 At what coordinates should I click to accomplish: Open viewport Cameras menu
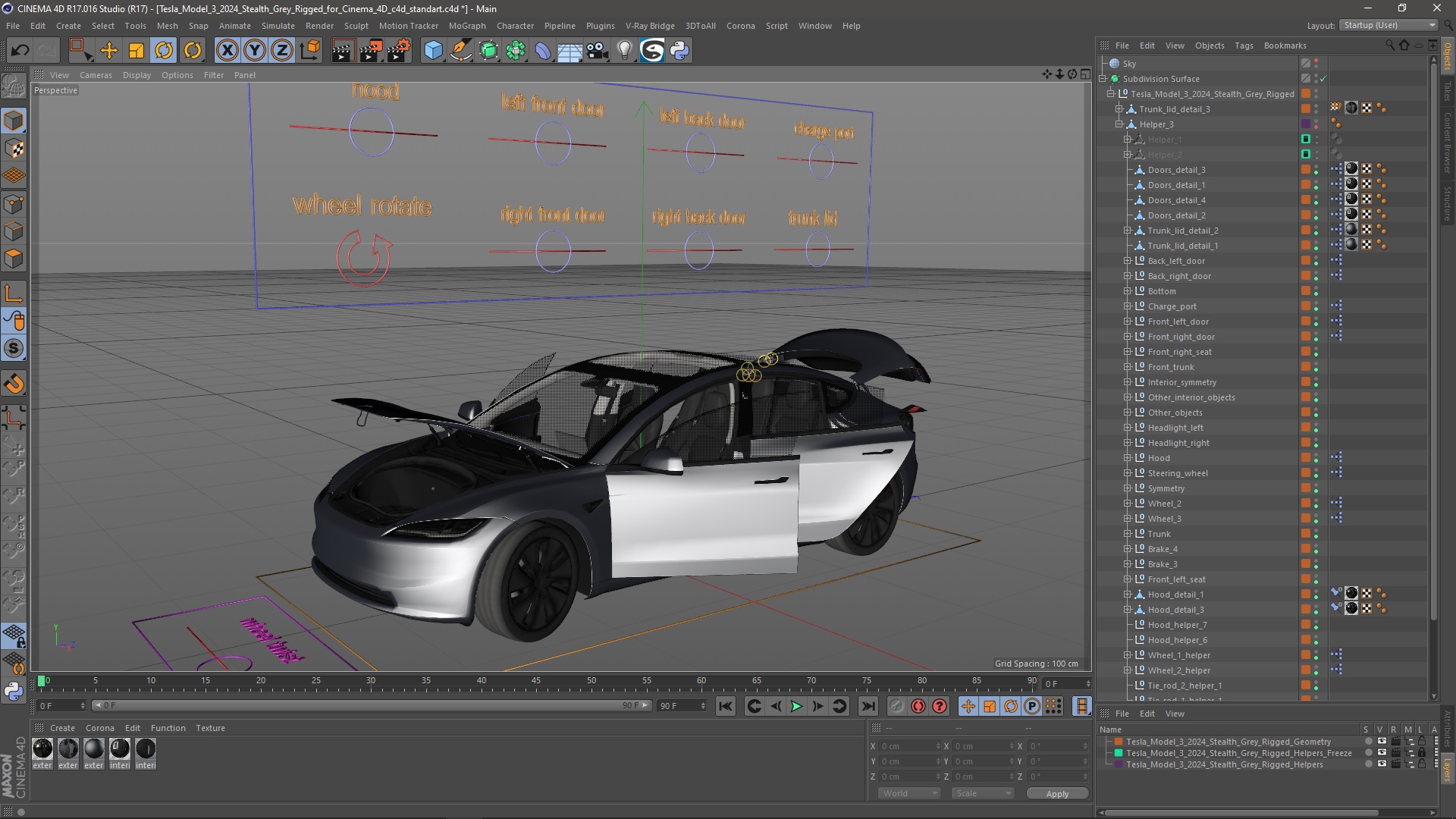click(x=96, y=75)
